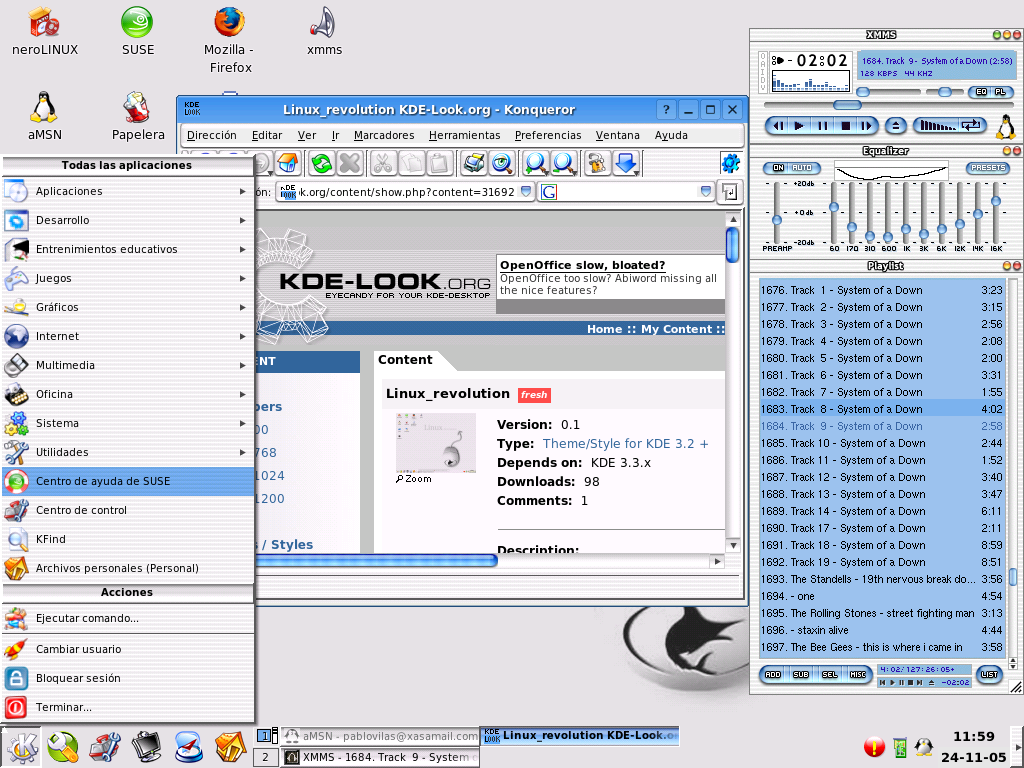
Task: Toggle the equalizer ON button
Action: [778, 168]
